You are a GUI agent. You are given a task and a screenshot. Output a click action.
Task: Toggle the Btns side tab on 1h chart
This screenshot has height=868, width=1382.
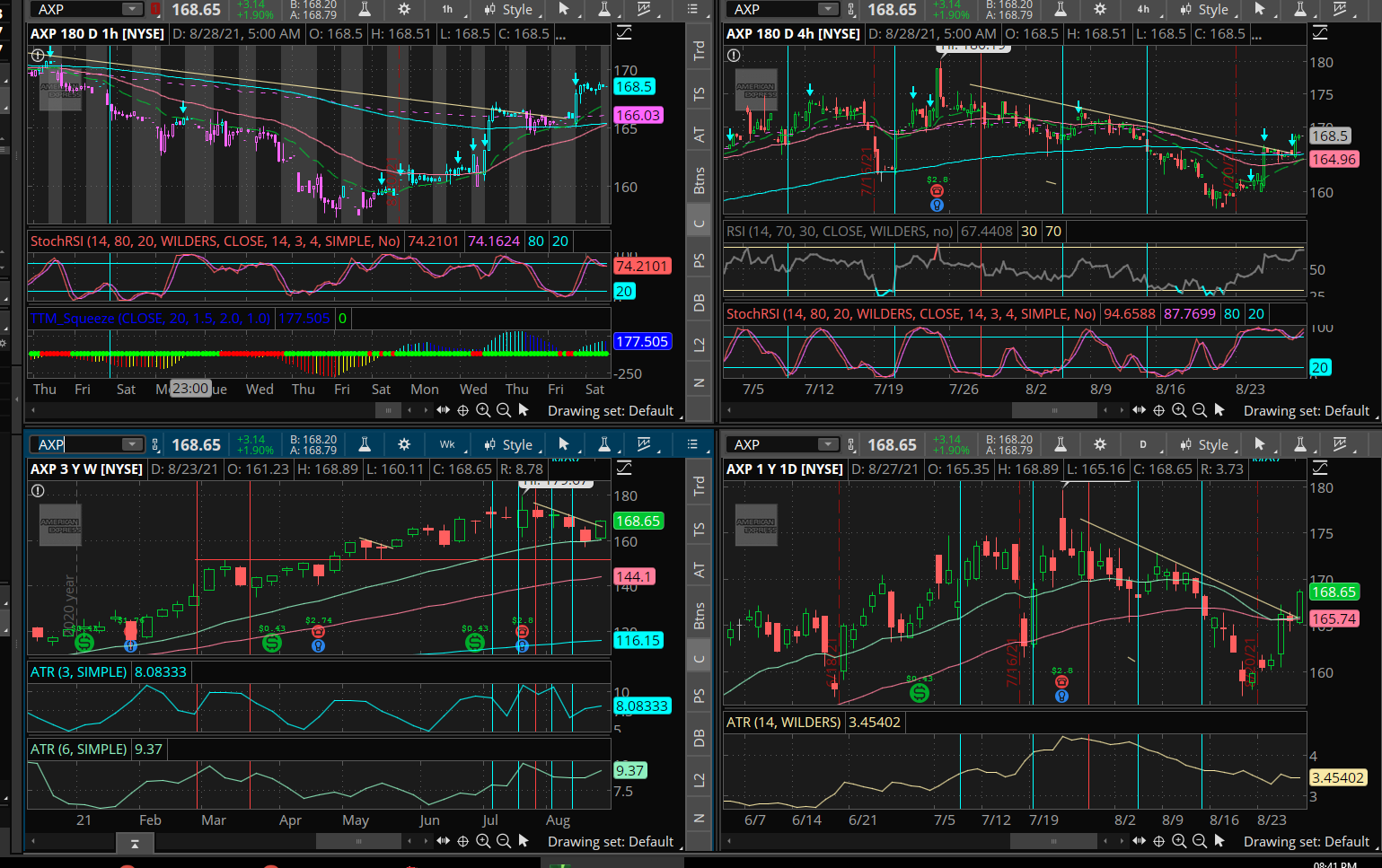[x=699, y=180]
